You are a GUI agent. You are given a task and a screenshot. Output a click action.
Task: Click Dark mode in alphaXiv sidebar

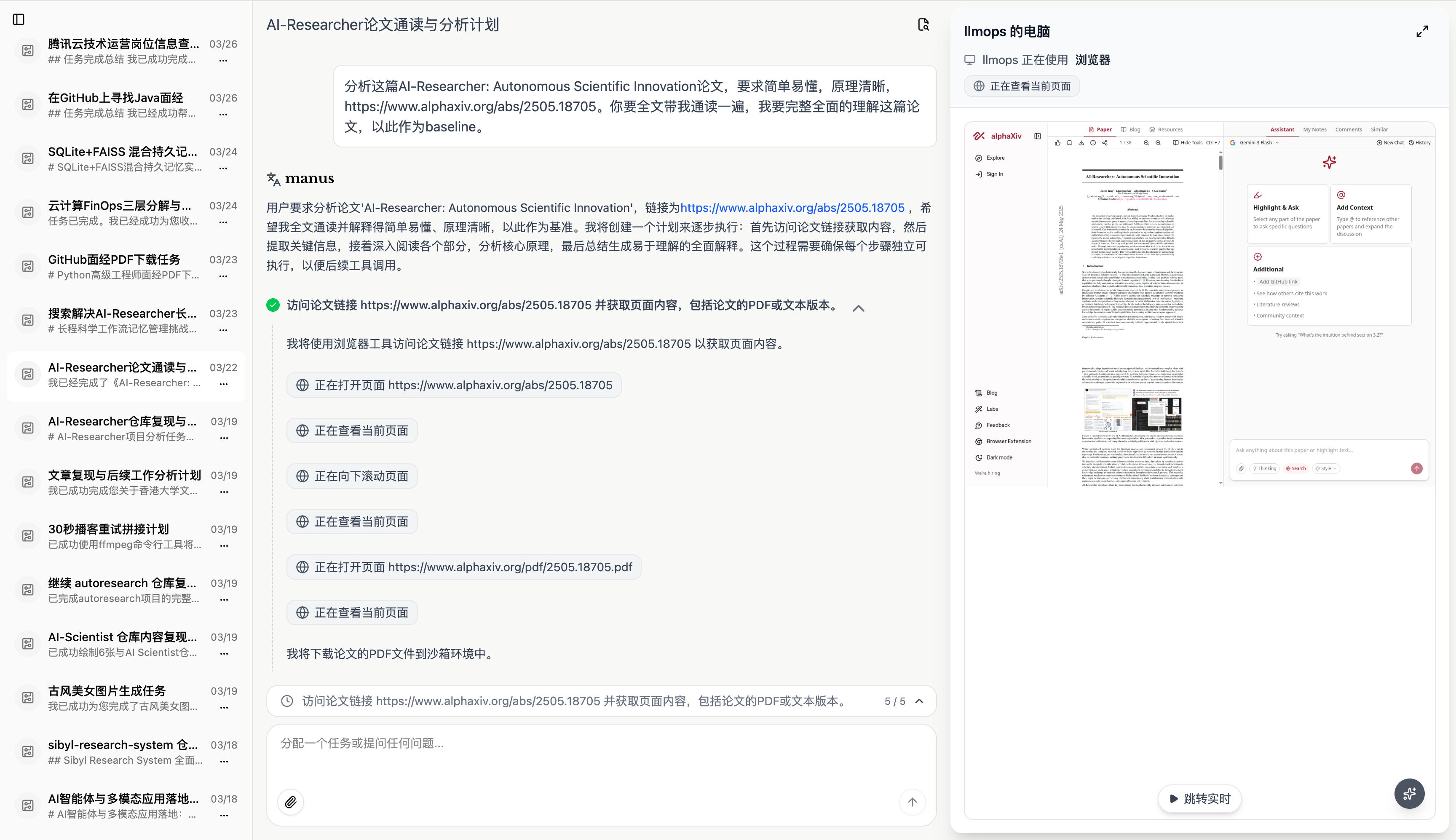[993, 457]
